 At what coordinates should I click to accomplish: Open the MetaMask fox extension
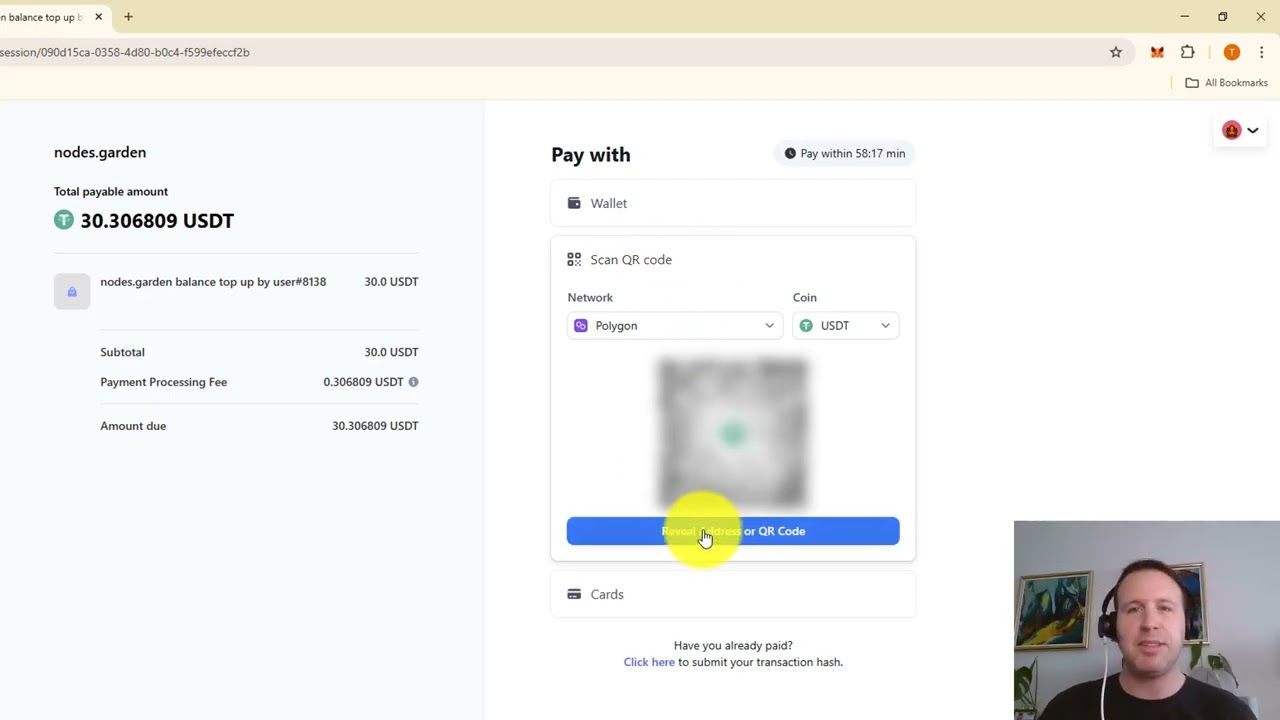(1157, 52)
